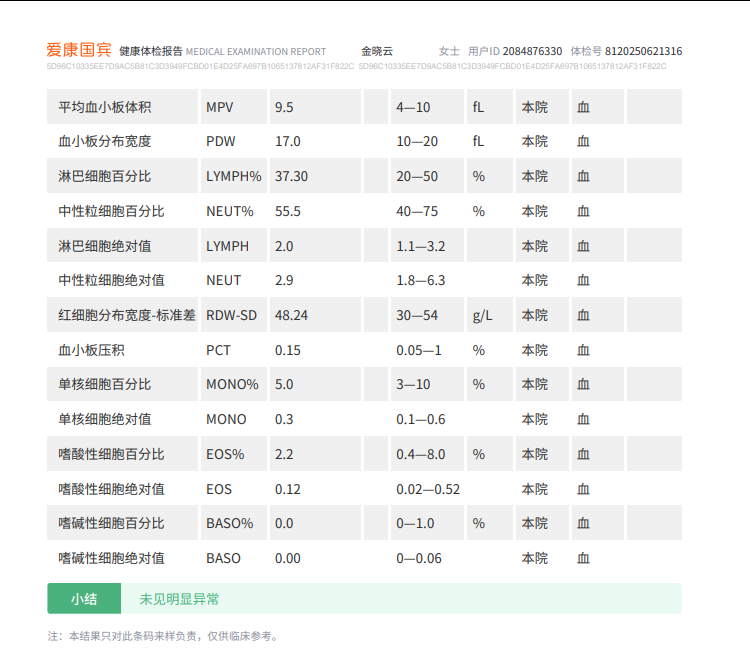Click EOS% reference range 0.4—8.0
The width and height of the screenshot is (750, 657).
pyautogui.click(x=421, y=454)
